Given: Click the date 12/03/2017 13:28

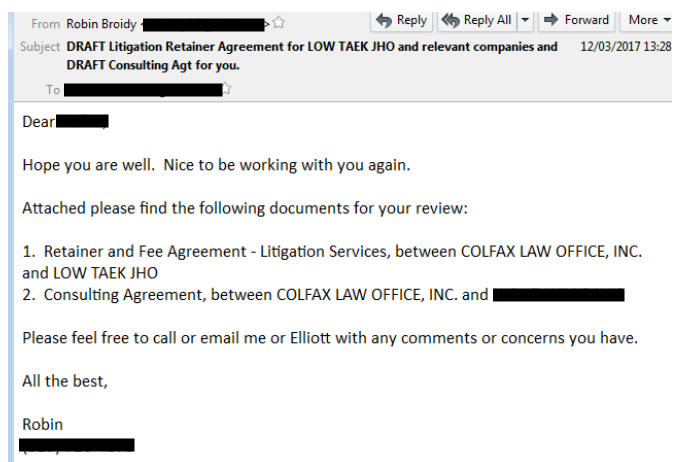Looking at the screenshot, I should [626, 46].
